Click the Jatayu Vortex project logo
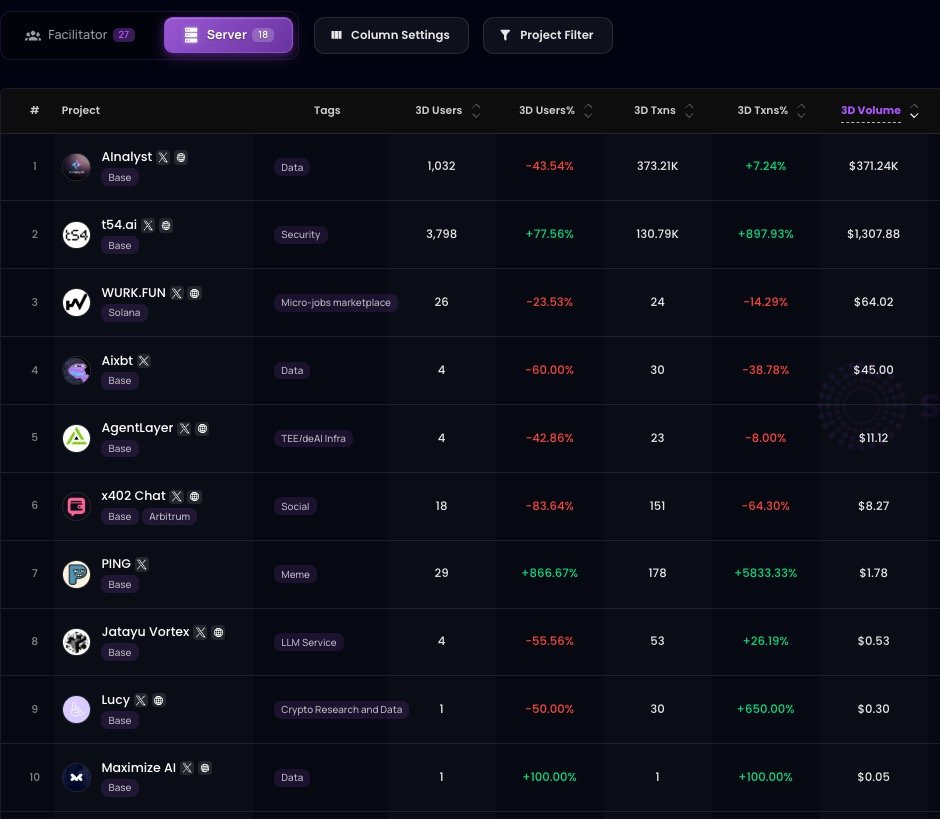The image size is (940, 819). click(77, 642)
